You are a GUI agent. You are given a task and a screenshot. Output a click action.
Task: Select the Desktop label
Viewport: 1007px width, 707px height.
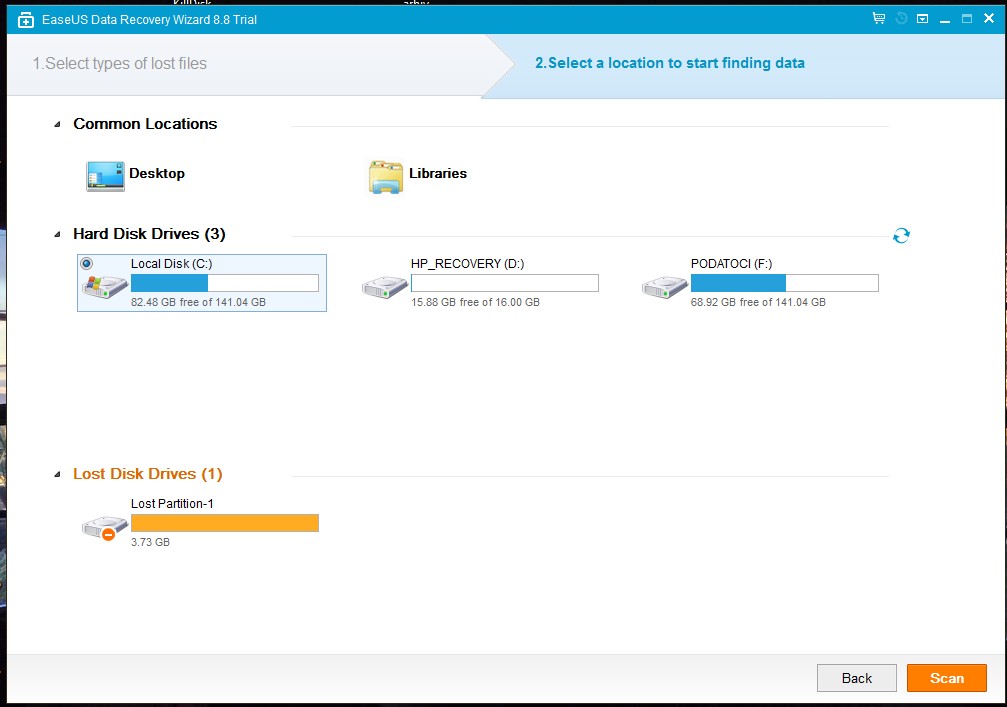pyautogui.click(x=157, y=173)
